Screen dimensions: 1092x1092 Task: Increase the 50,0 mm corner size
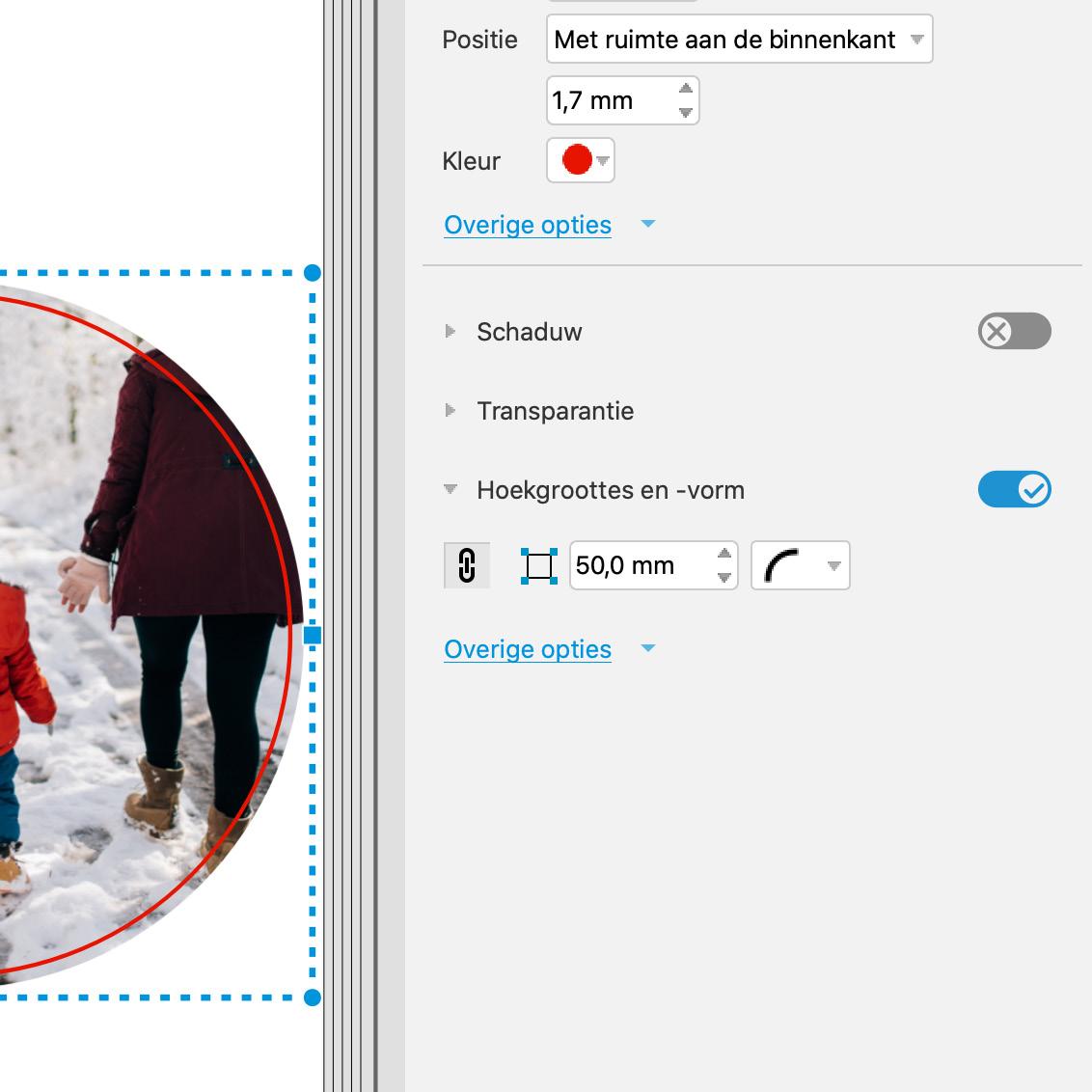pyautogui.click(x=724, y=553)
